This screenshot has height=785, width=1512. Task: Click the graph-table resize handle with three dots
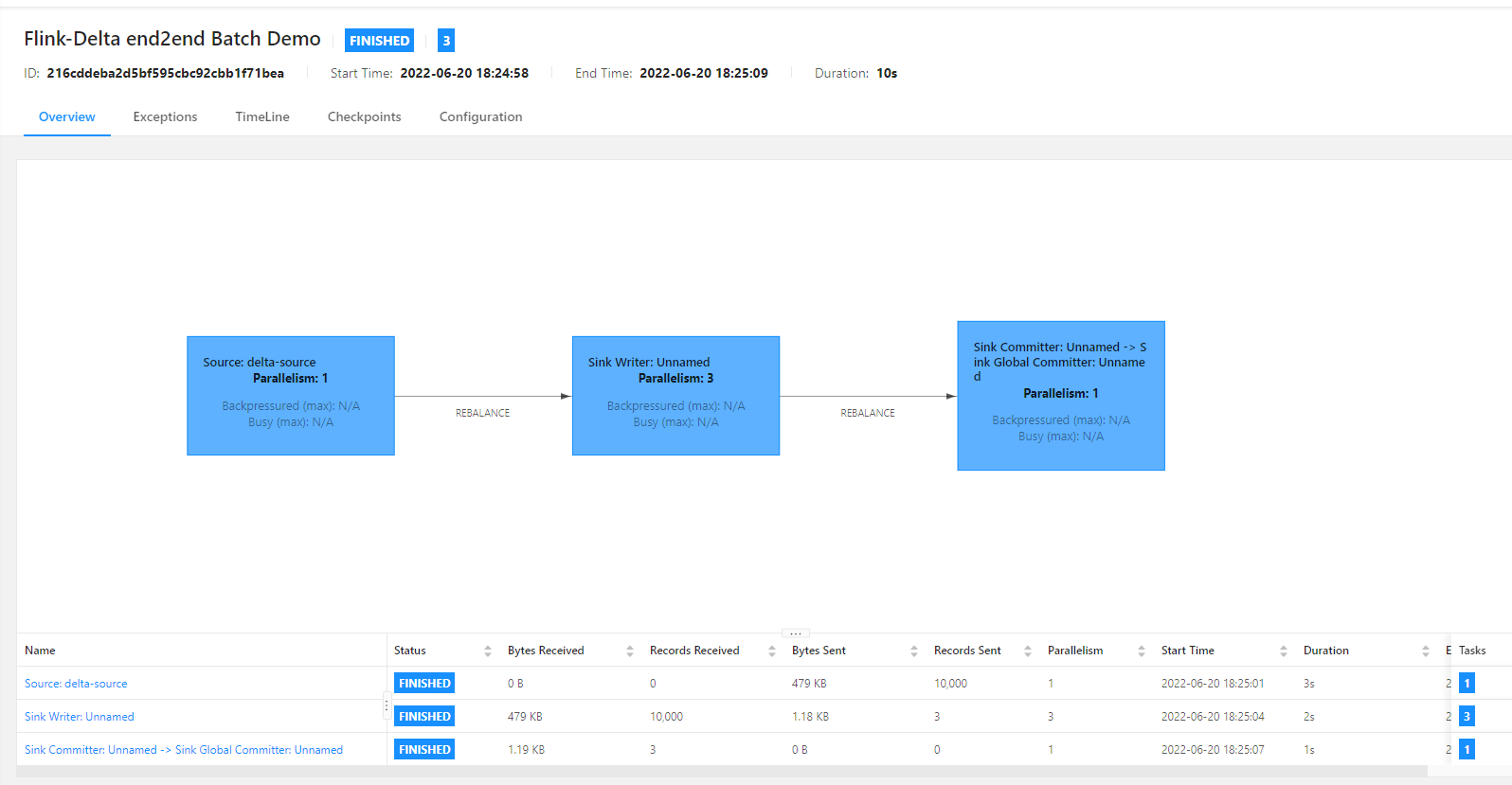796,633
